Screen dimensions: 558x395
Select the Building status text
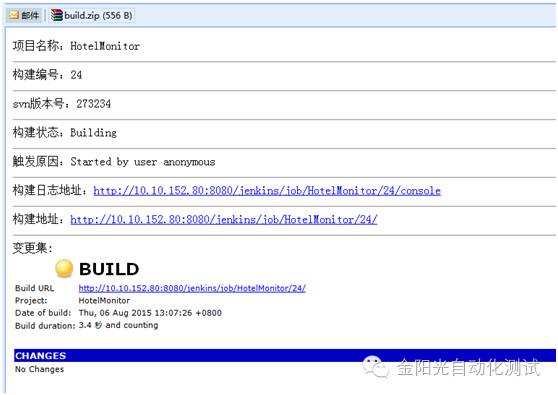pyautogui.click(x=94, y=133)
